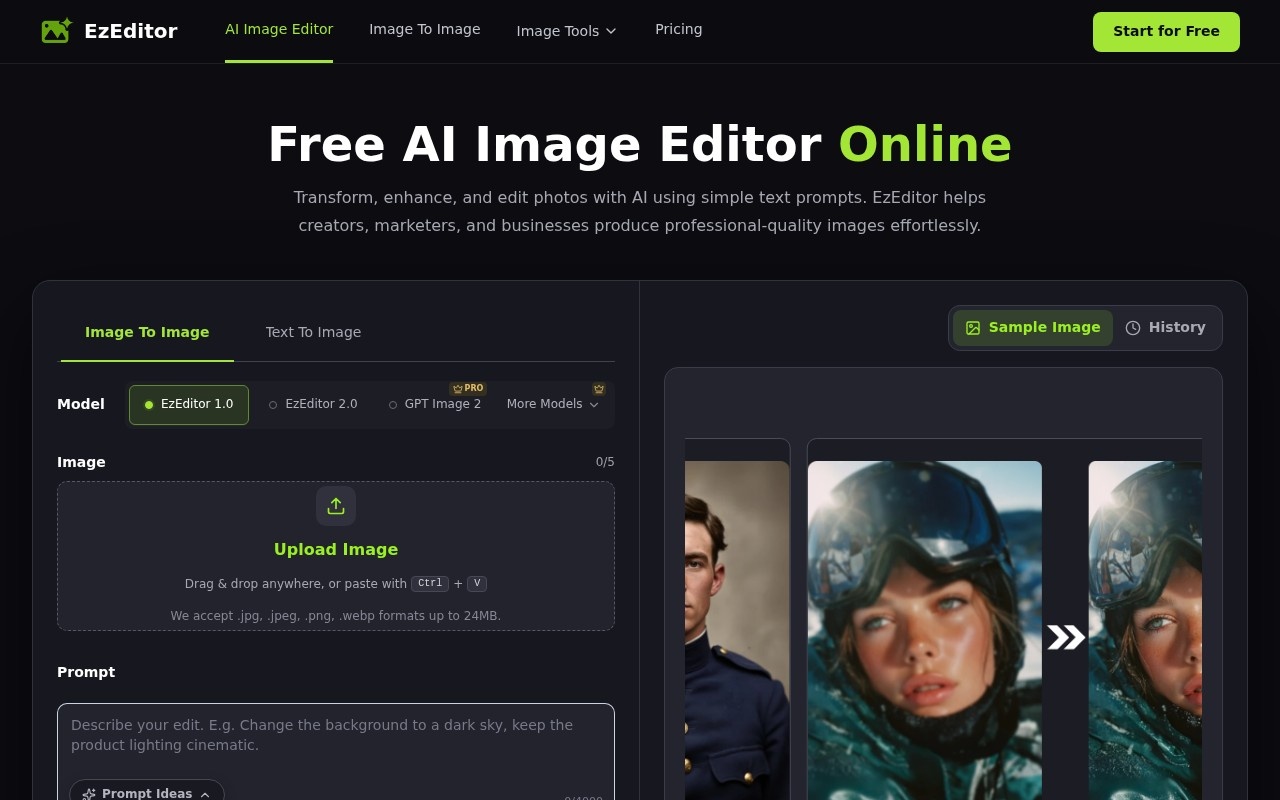The width and height of the screenshot is (1280, 800).
Task: Click the upload arrow icon
Action: coord(336,506)
